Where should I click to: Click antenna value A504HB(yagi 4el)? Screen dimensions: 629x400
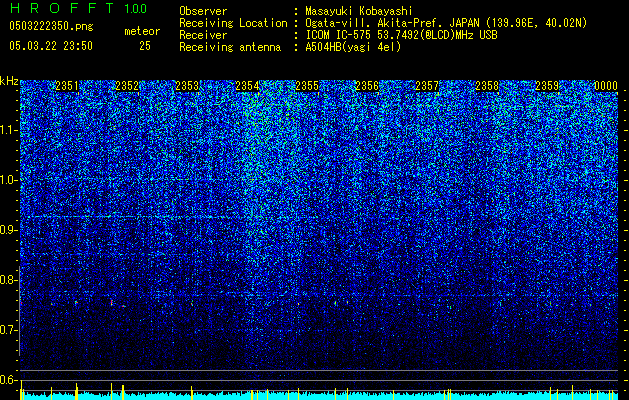pyautogui.click(x=353, y=47)
